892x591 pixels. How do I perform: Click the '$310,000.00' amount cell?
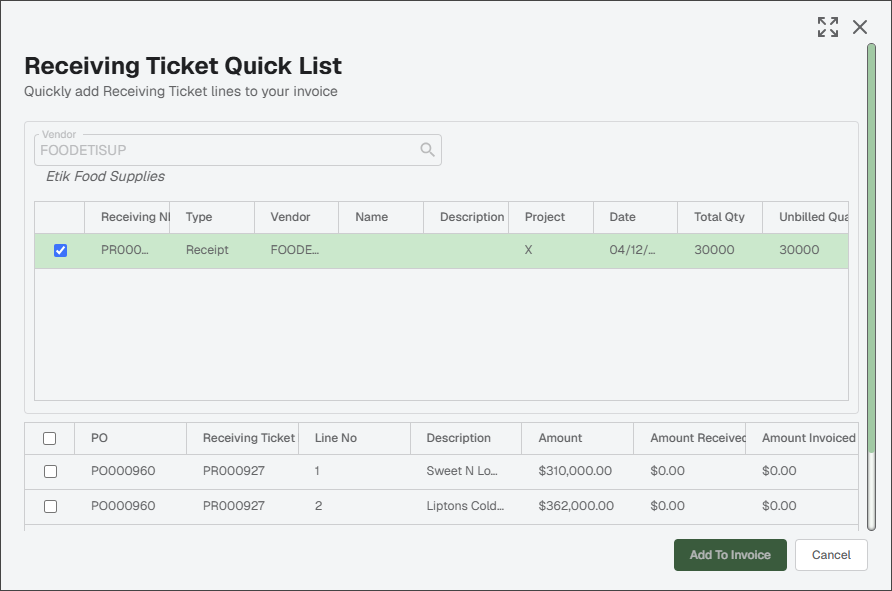(575, 471)
